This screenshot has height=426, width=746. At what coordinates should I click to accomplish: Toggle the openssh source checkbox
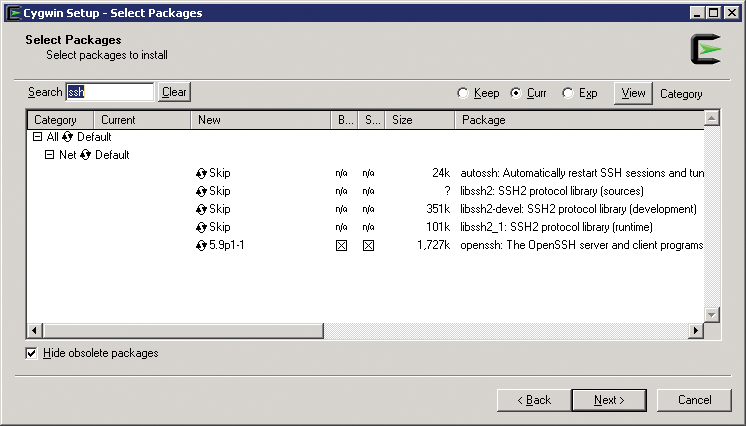(x=368, y=246)
